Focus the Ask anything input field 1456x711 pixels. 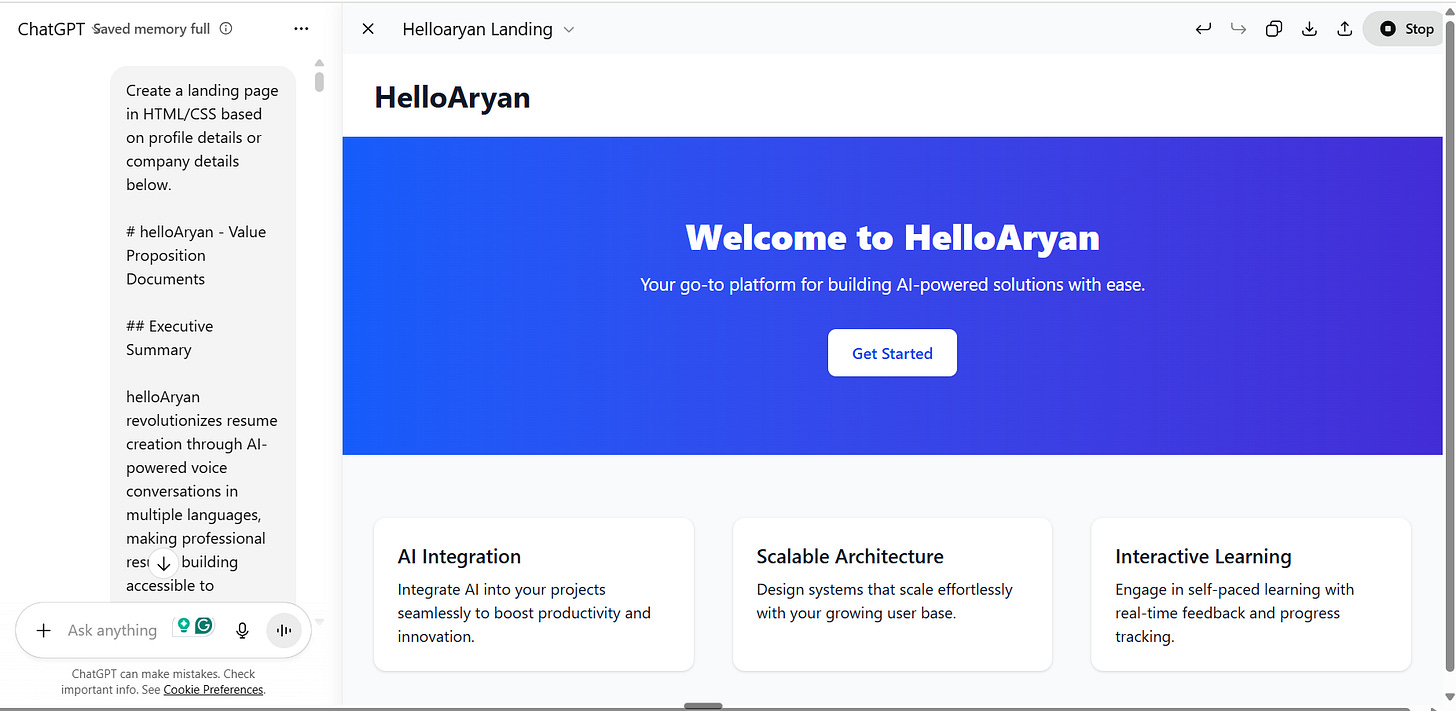pos(112,630)
